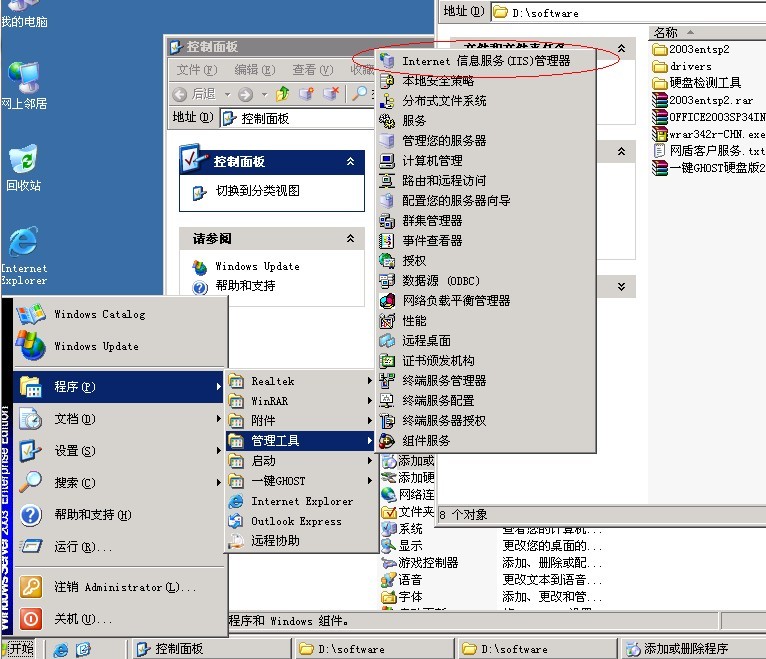Click the 证书颁发机构 icon
The height and width of the screenshot is (659, 766).
pos(387,361)
